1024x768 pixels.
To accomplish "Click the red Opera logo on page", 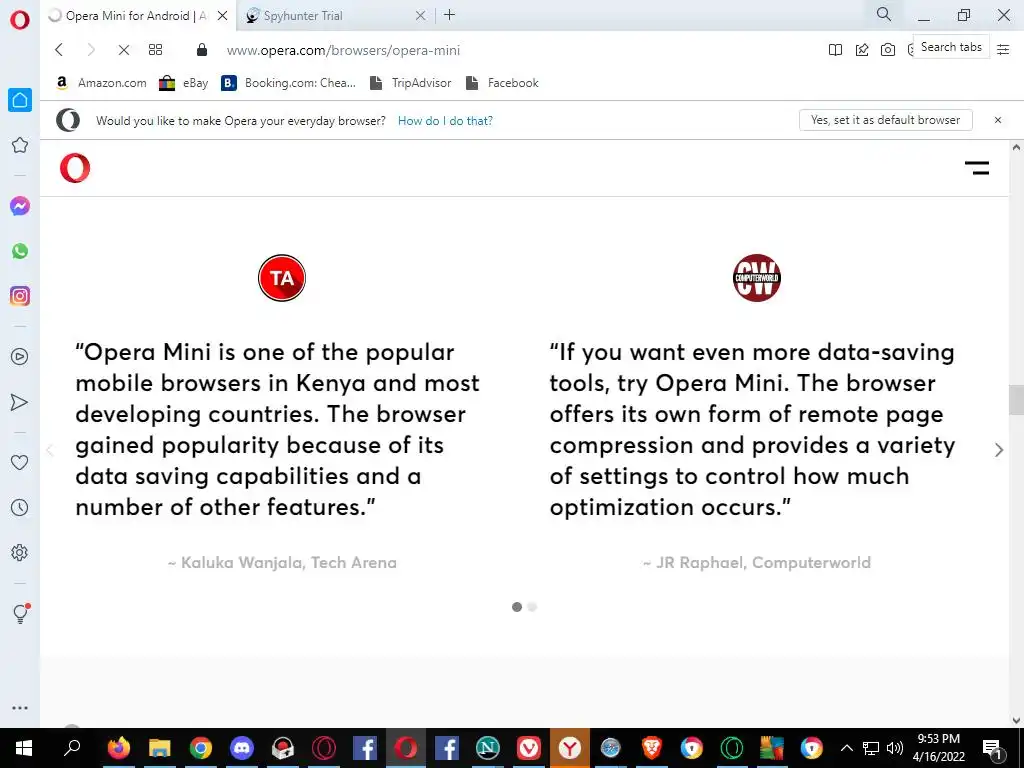I will pos(75,168).
